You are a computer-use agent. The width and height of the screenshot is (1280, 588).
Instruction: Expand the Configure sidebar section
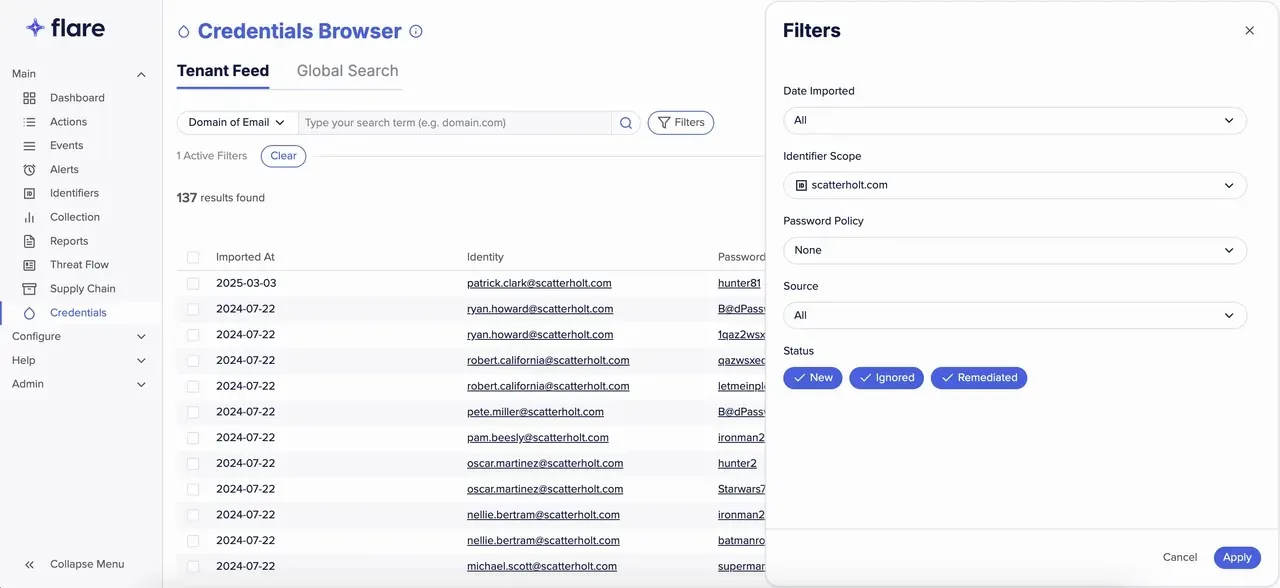click(x=80, y=337)
